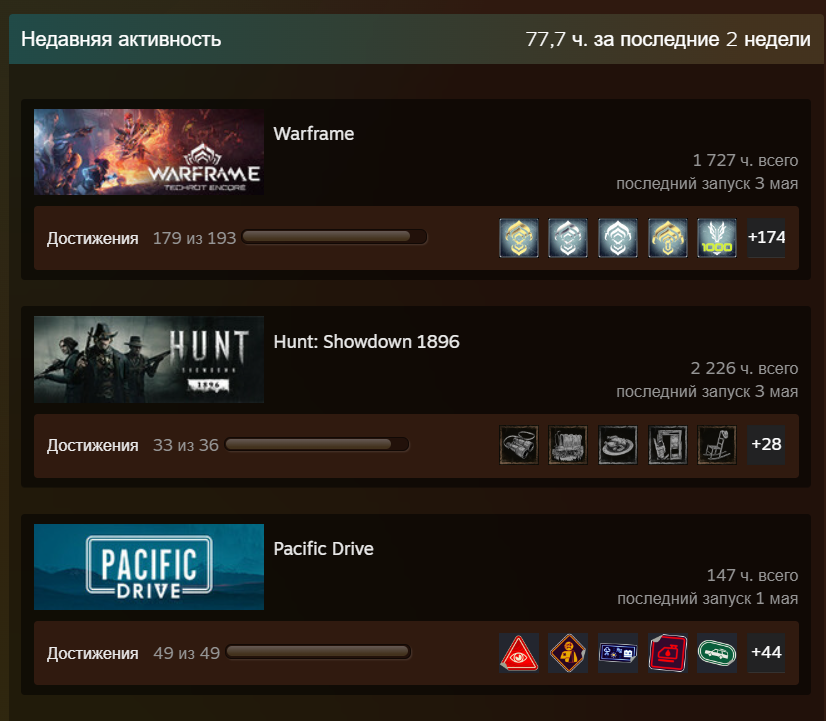Viewport: 826px width, 721px height.
Task: Click Pacific Drive's red gas can achievement
Action: 667,653
